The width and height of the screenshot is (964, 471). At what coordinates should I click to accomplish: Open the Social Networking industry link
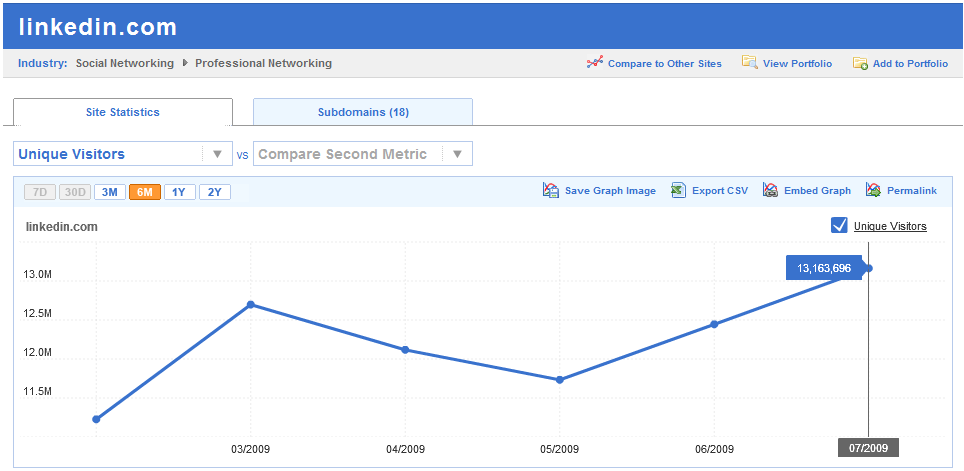click(x=125, y=63)
